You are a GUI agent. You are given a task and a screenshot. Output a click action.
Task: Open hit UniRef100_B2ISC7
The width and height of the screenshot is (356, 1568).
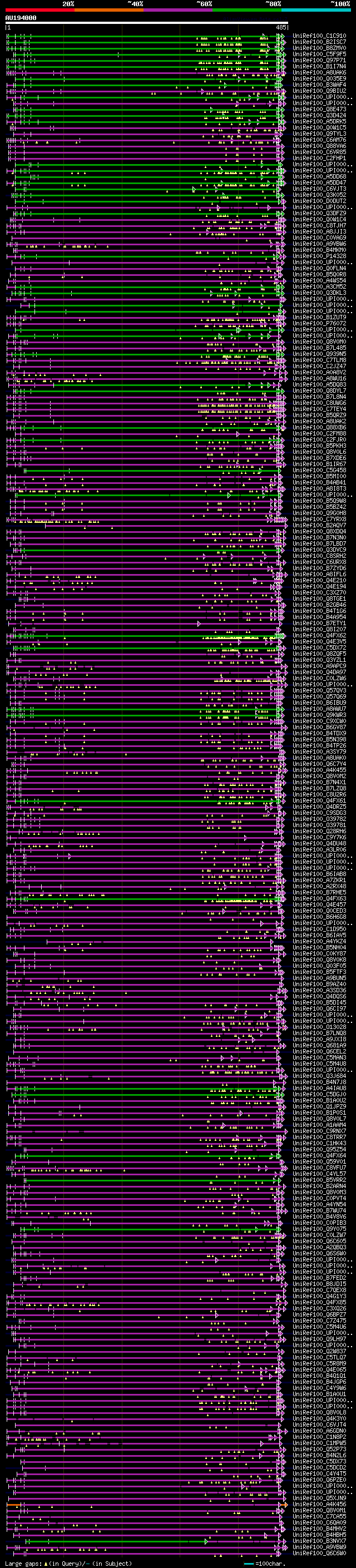tap(319, 43)
